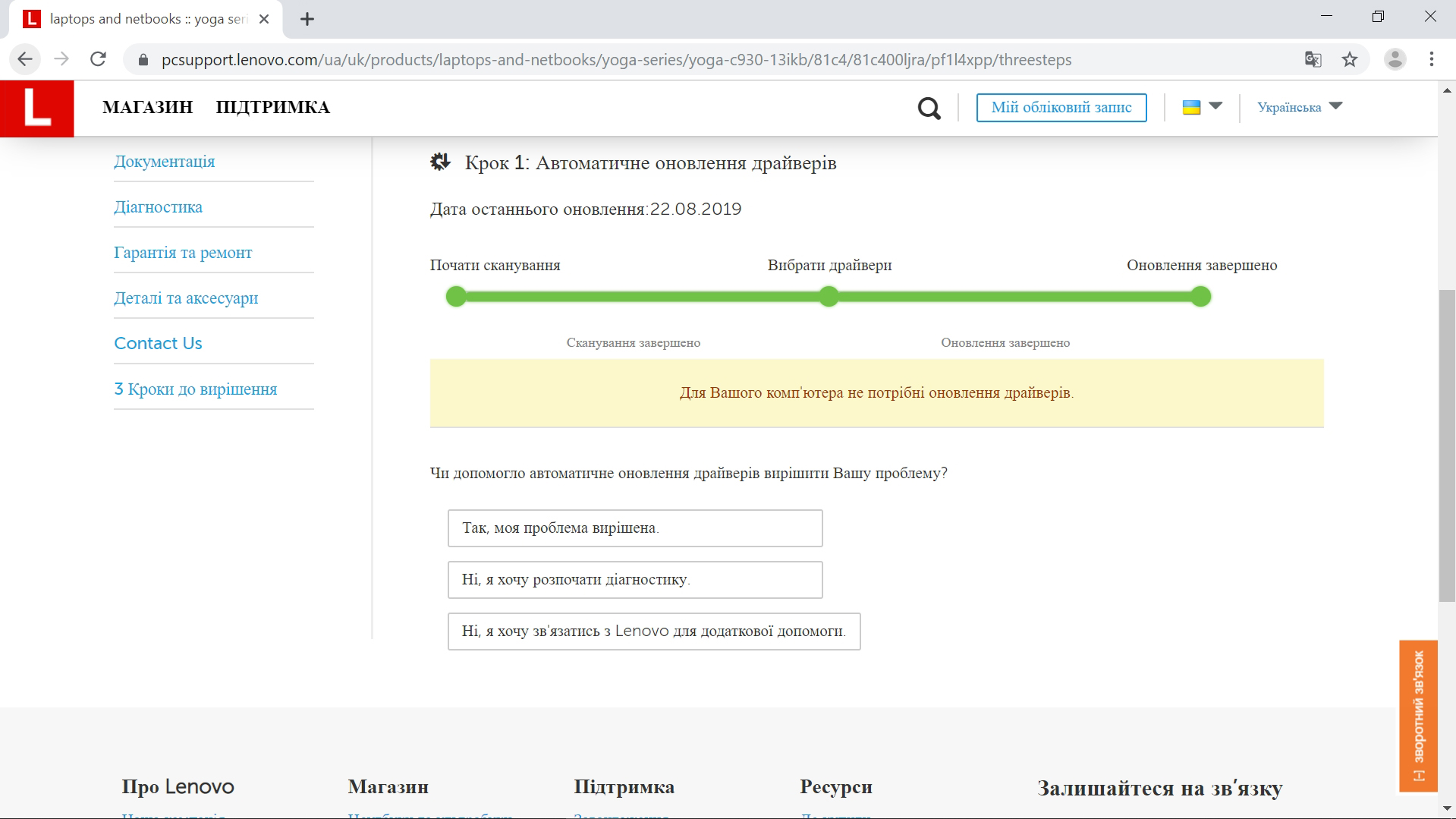Screen dimensions: 1456x819
Task: Click the Google Translate page icon
Action: click(1313, 59)
